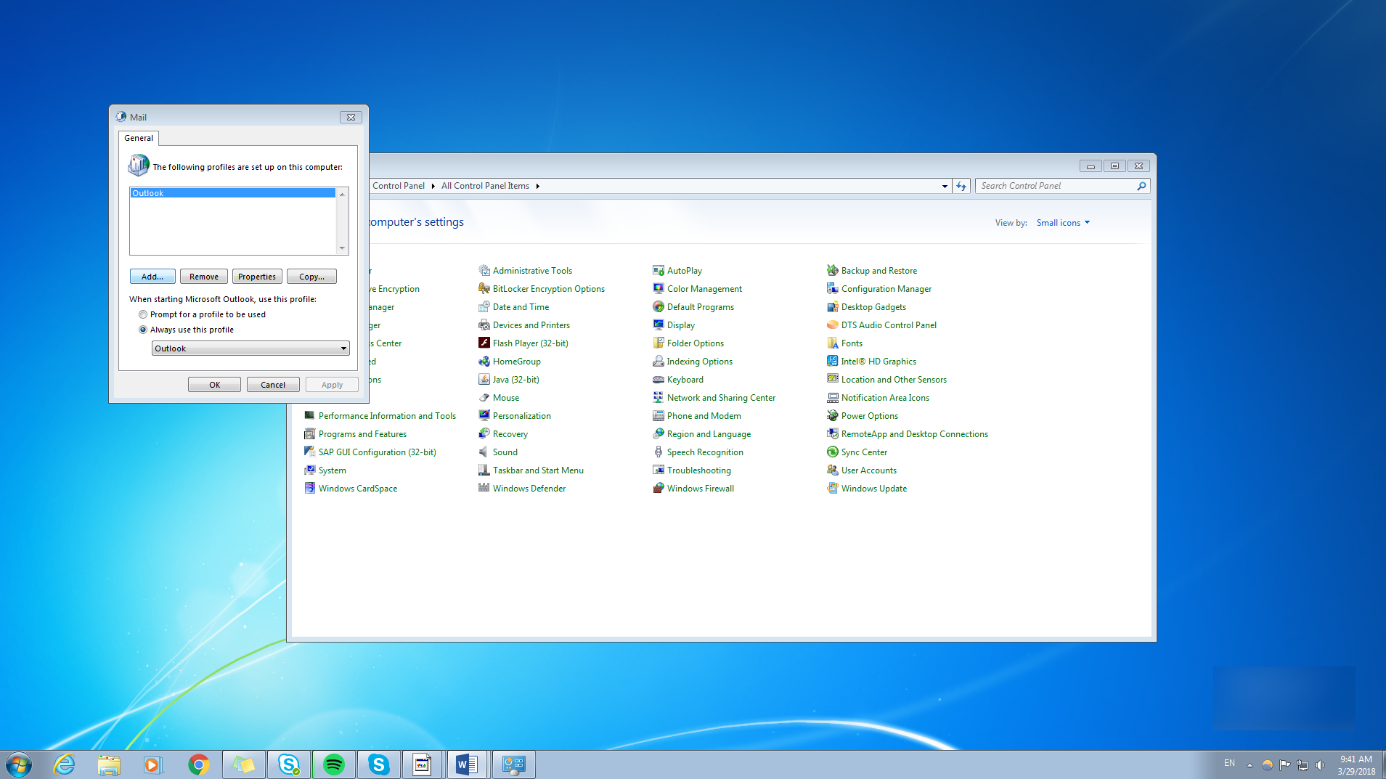Open Folder Options
Screen dimensions: 1386x779
[x=688, y=343]
